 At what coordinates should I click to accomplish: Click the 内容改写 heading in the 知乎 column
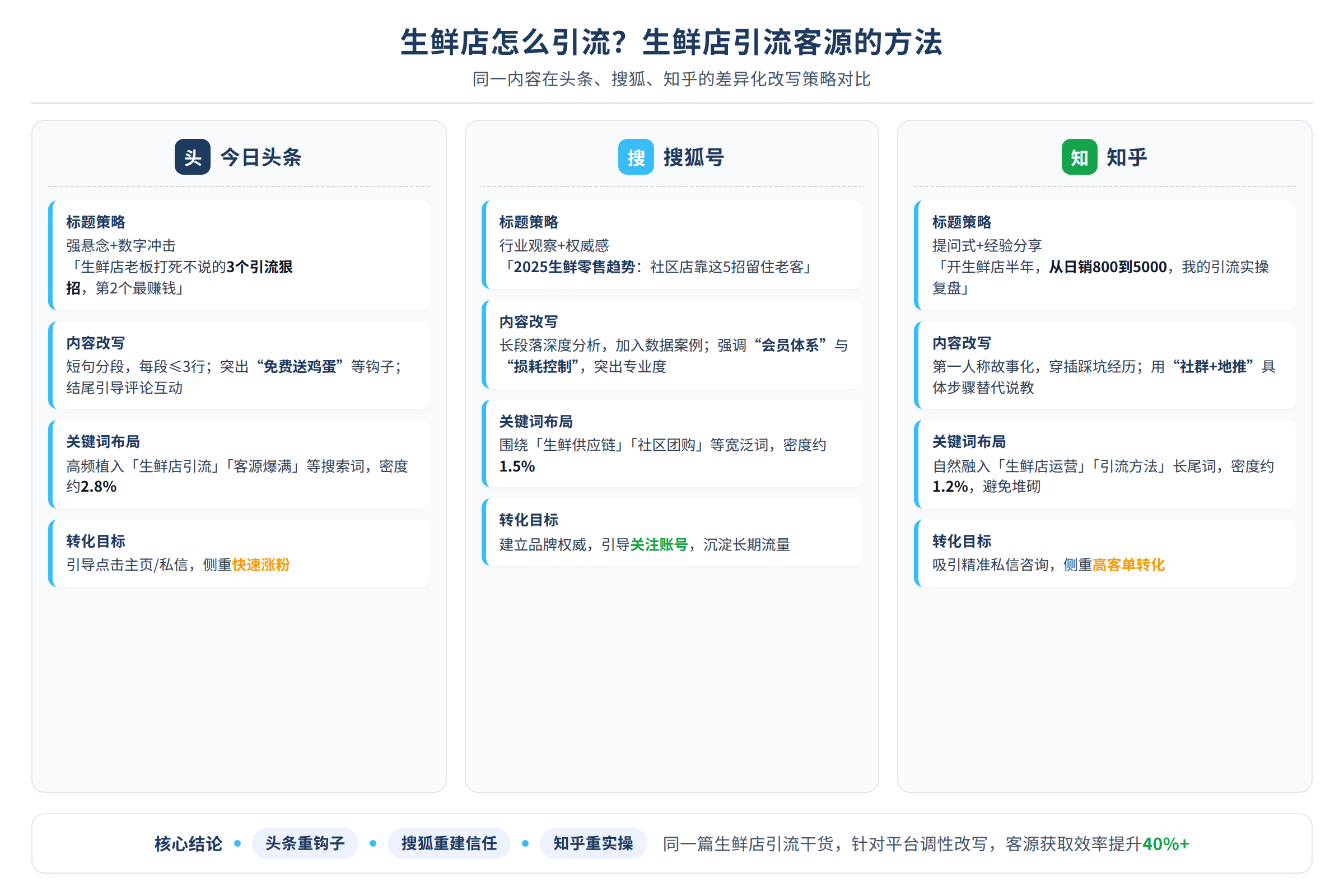[962, 343]
